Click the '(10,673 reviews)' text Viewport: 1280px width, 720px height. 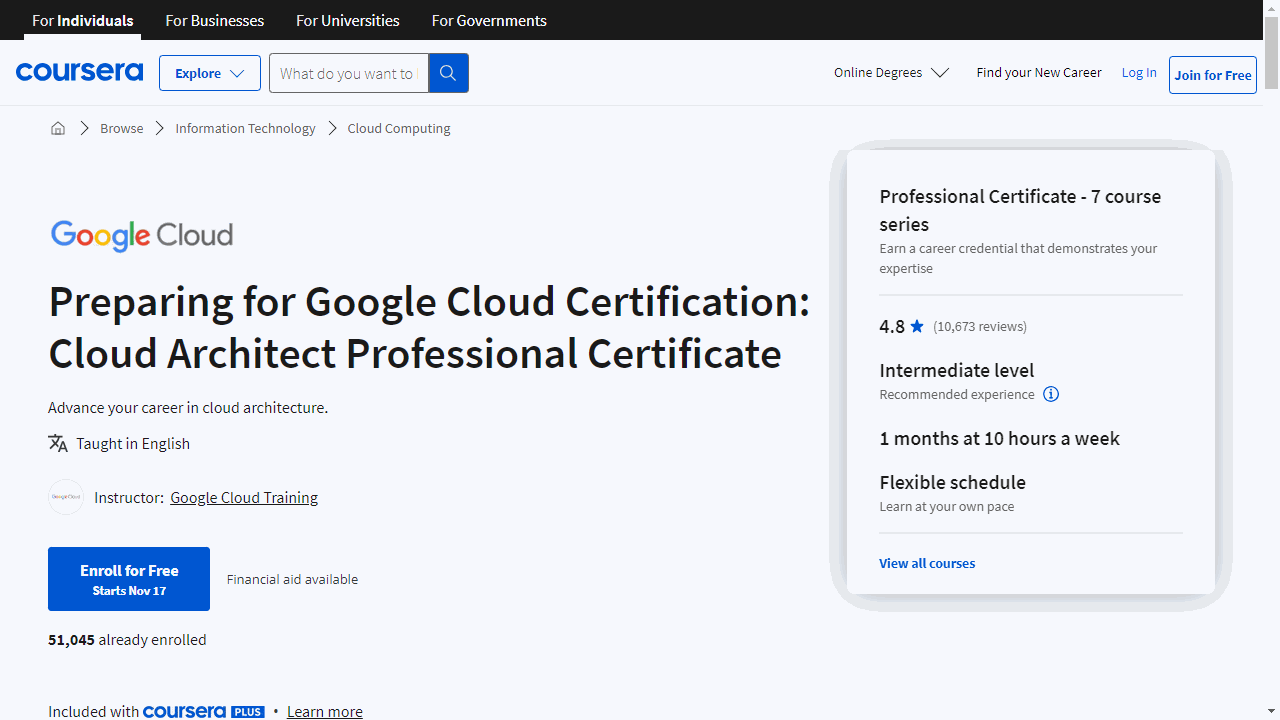(x=980, y=326)
